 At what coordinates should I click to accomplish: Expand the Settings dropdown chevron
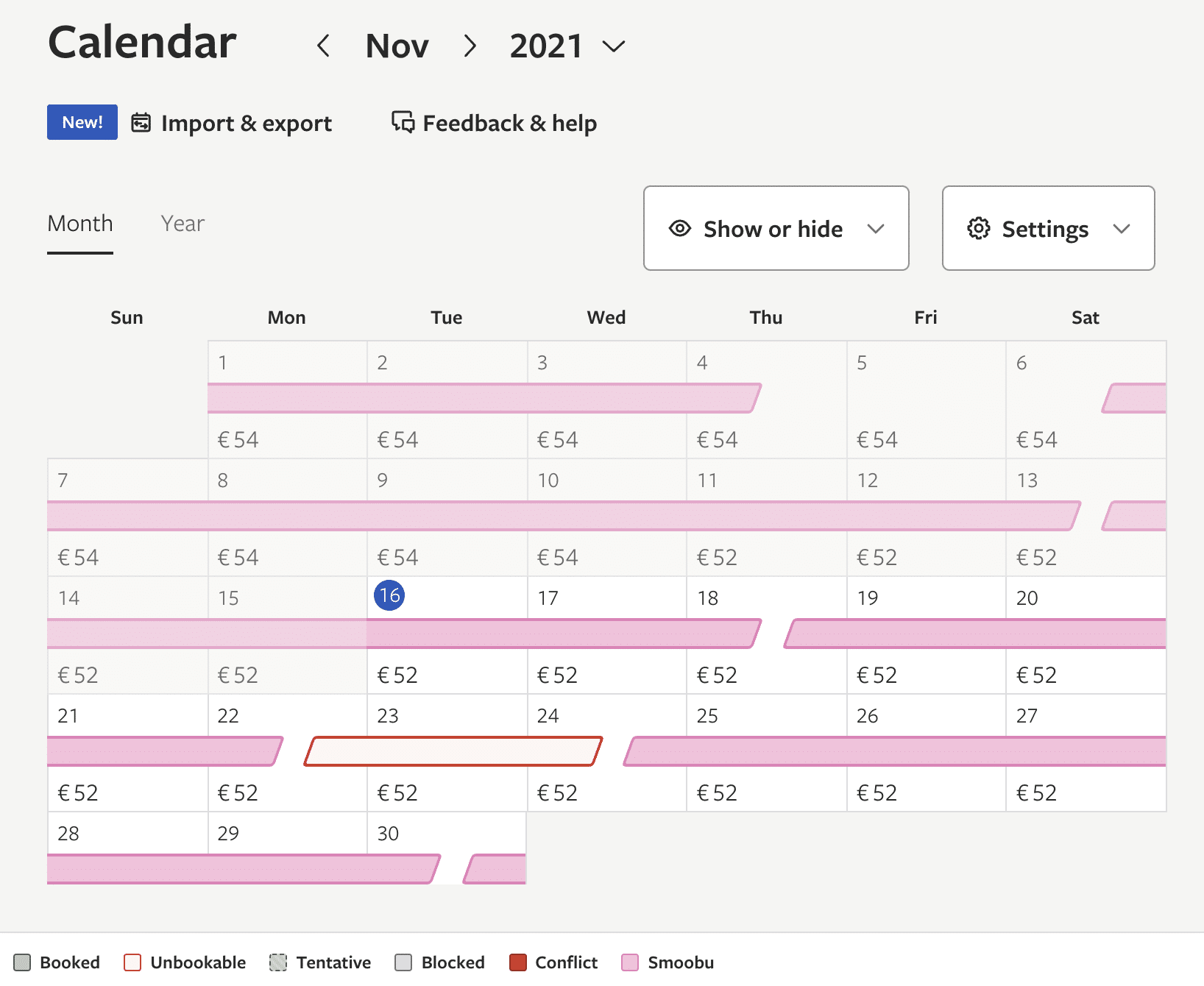tap(1122, 229)
